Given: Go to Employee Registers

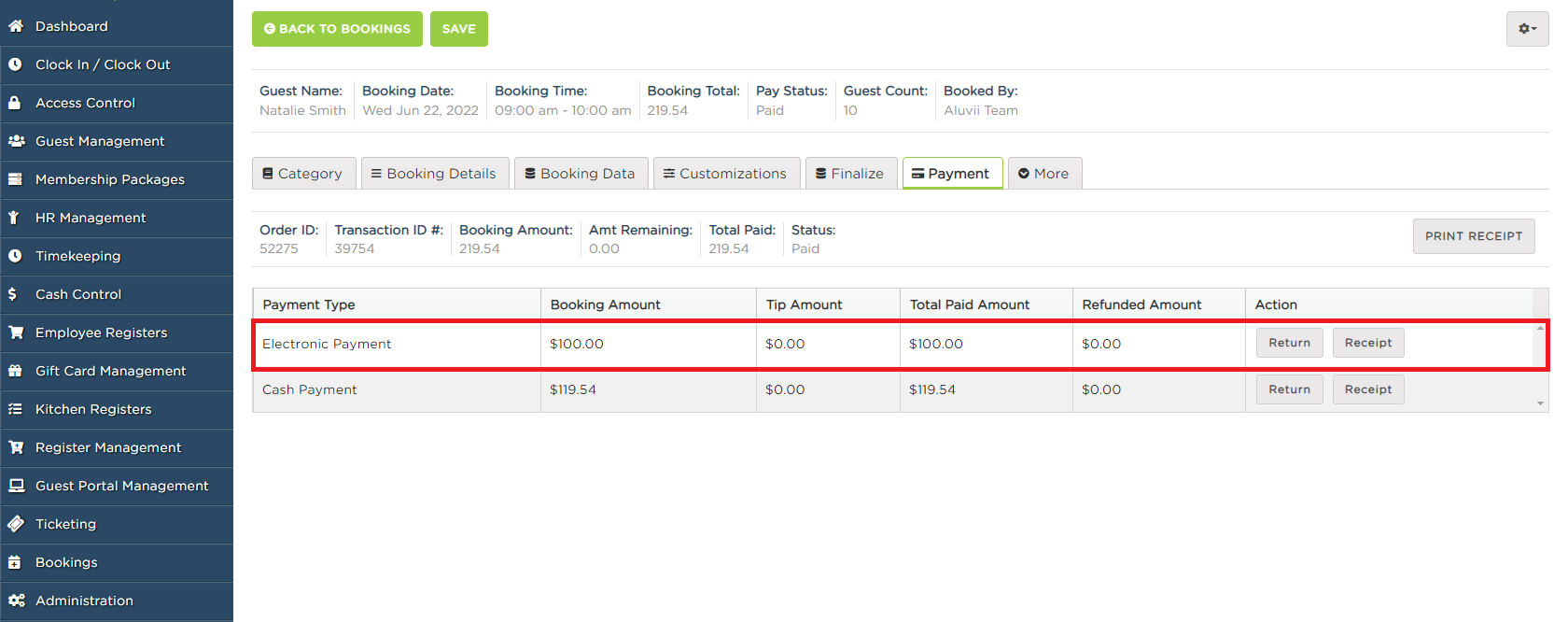Looking at the screenshot, I should 117,332.
